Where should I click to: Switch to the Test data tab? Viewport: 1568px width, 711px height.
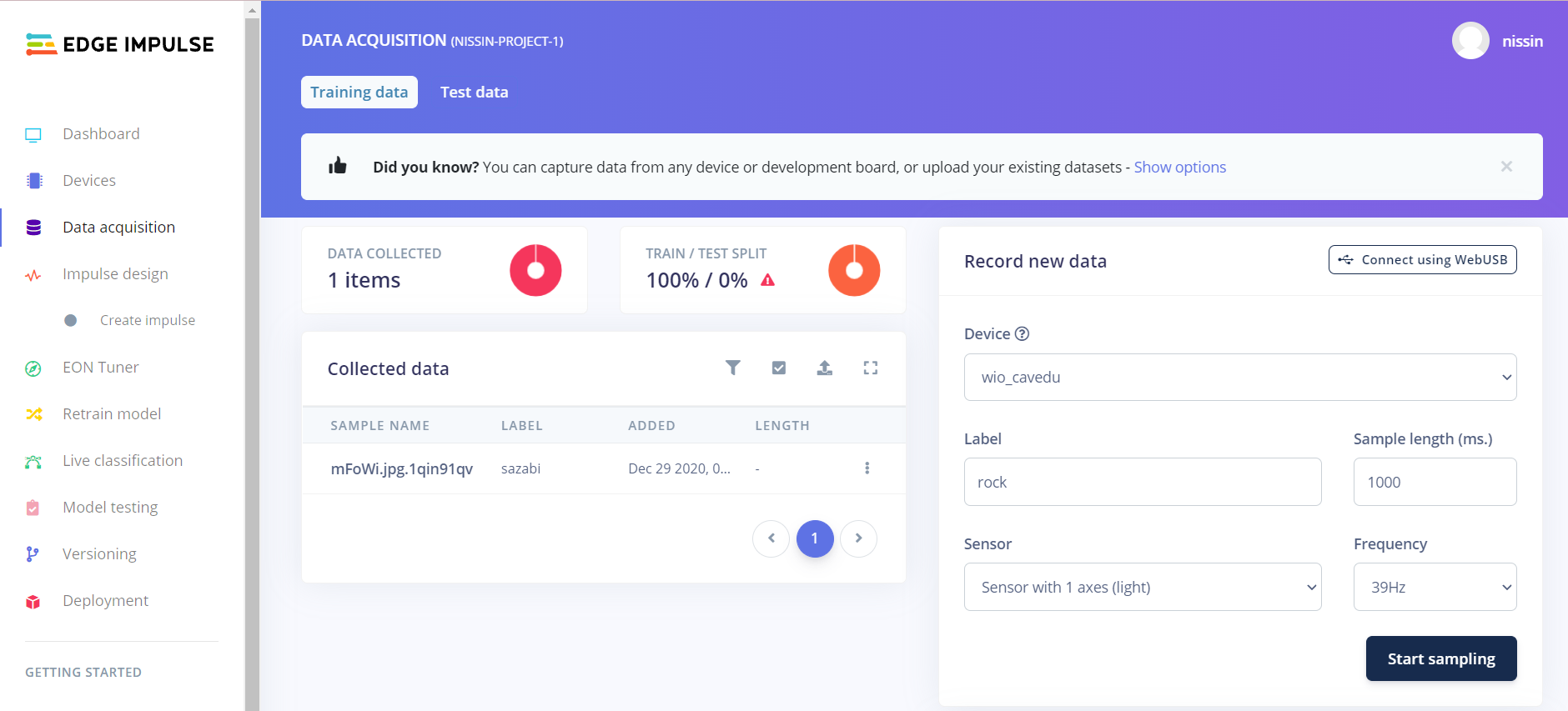click(475, 93)
